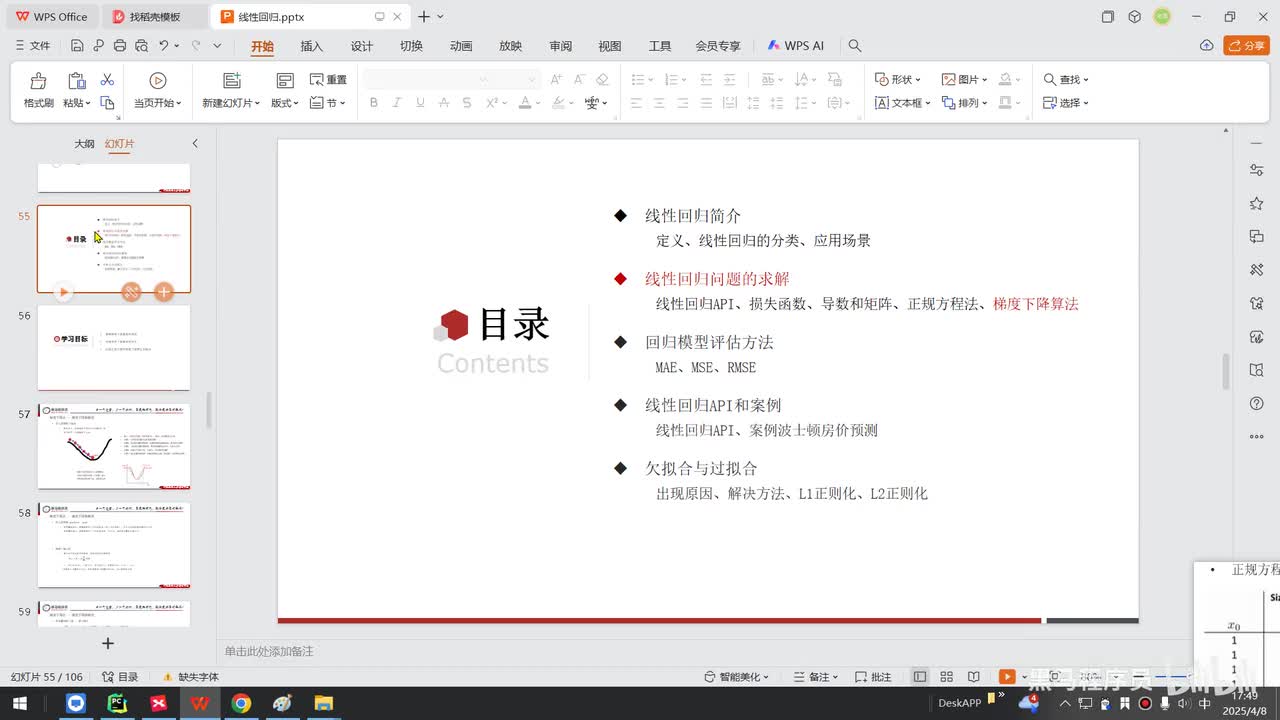
Task: Open the more options dots in right sidebar
Action: pos(1257,437)
